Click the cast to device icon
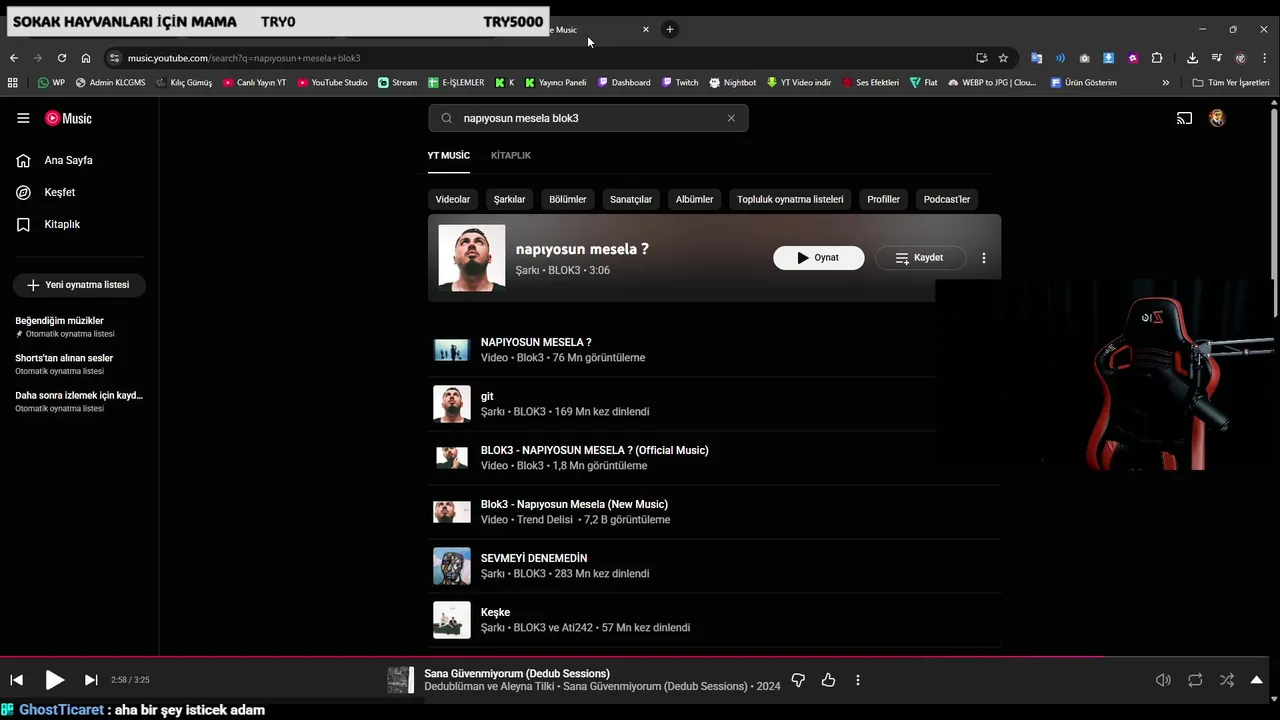Screen dimensions: 1280x720 coord(1184,118)
